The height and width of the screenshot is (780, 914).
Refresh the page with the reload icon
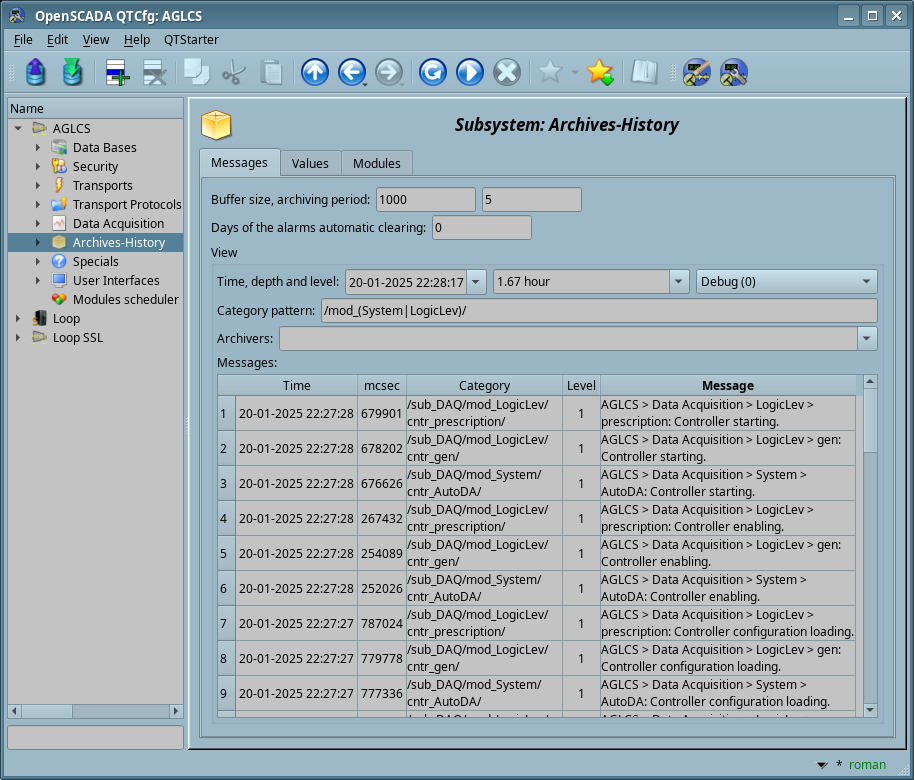[x=432, y=72]
